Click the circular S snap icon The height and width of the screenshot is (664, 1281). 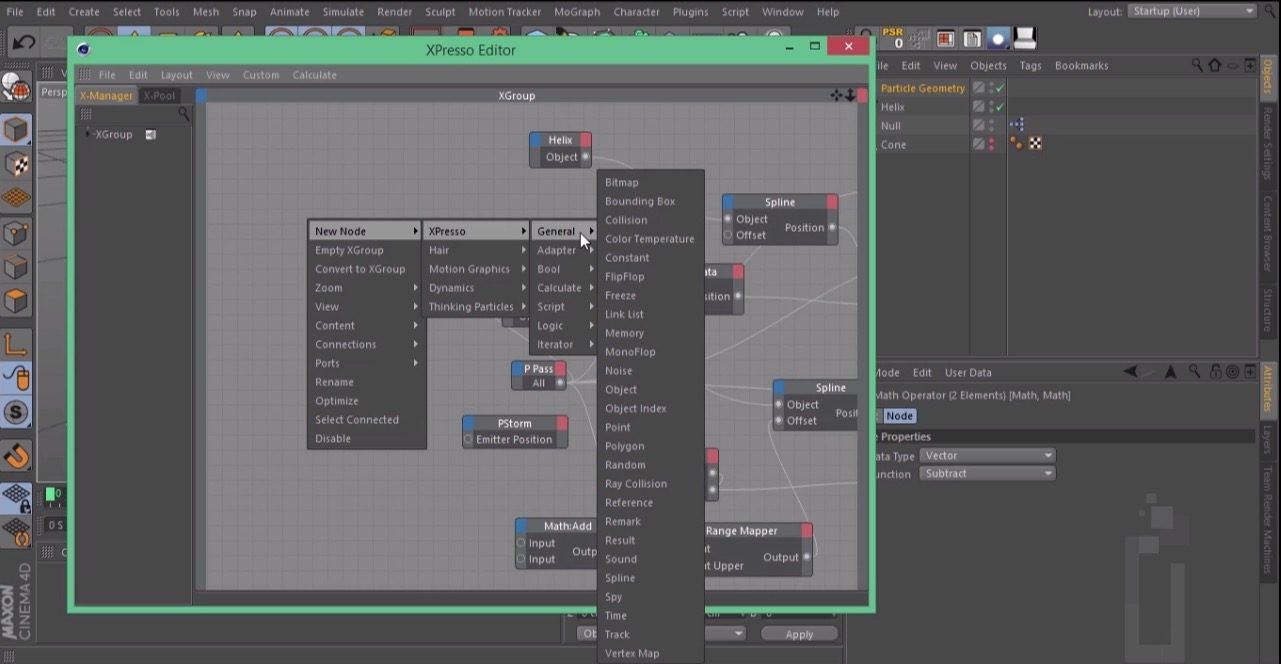pyautogui.click(x=16, y=412)
